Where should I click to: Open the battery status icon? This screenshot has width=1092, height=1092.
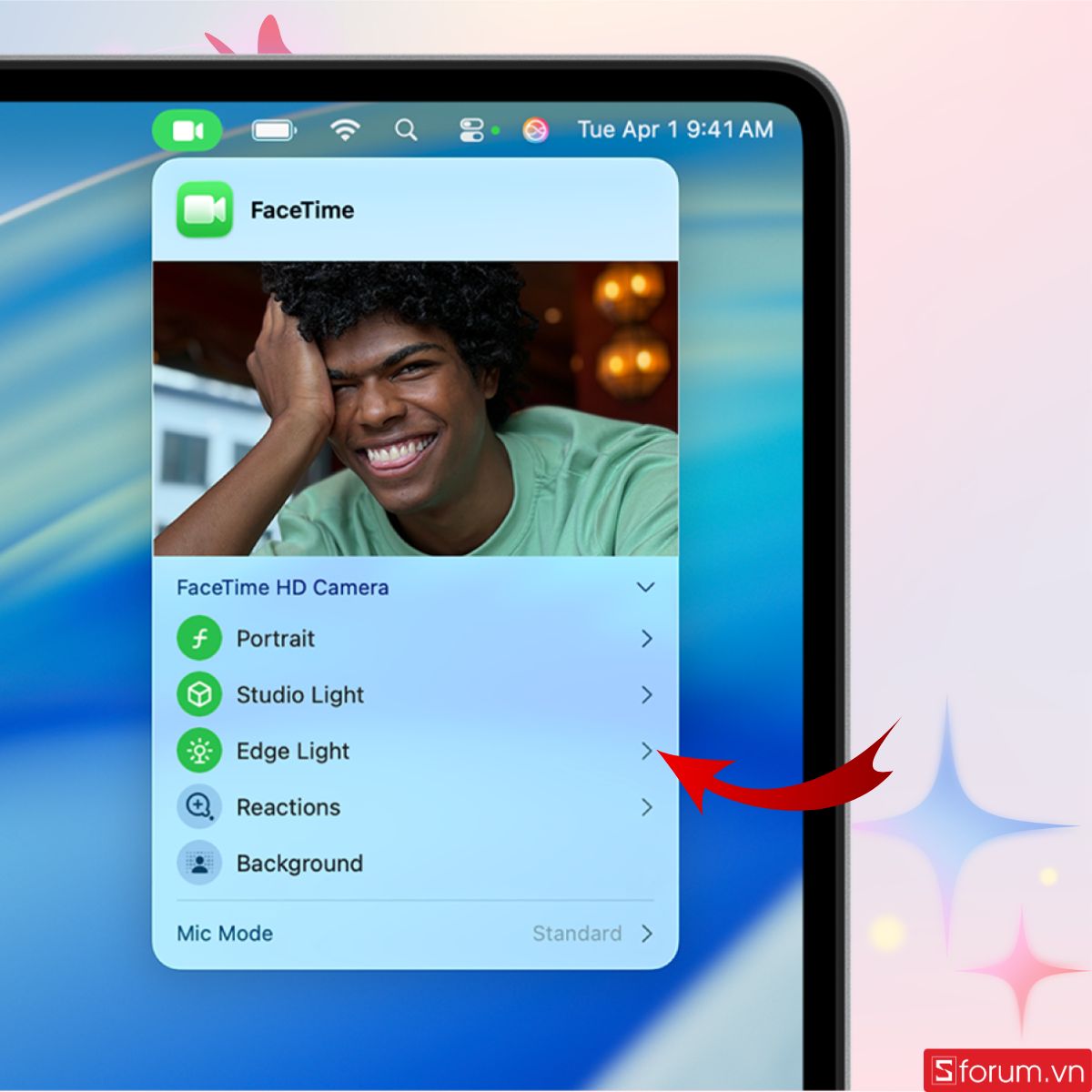[x=274, y=130]
